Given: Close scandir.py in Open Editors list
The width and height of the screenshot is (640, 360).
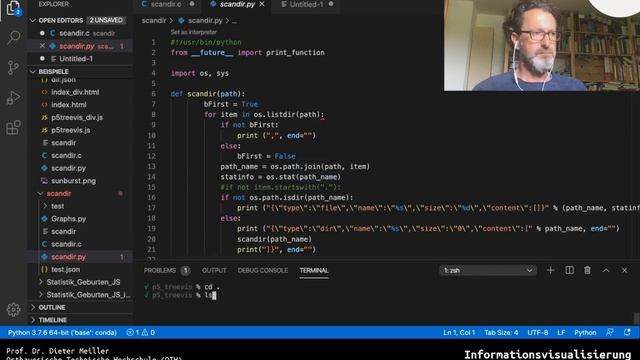Looking at the screenshot, I should (x=42, y=46).
